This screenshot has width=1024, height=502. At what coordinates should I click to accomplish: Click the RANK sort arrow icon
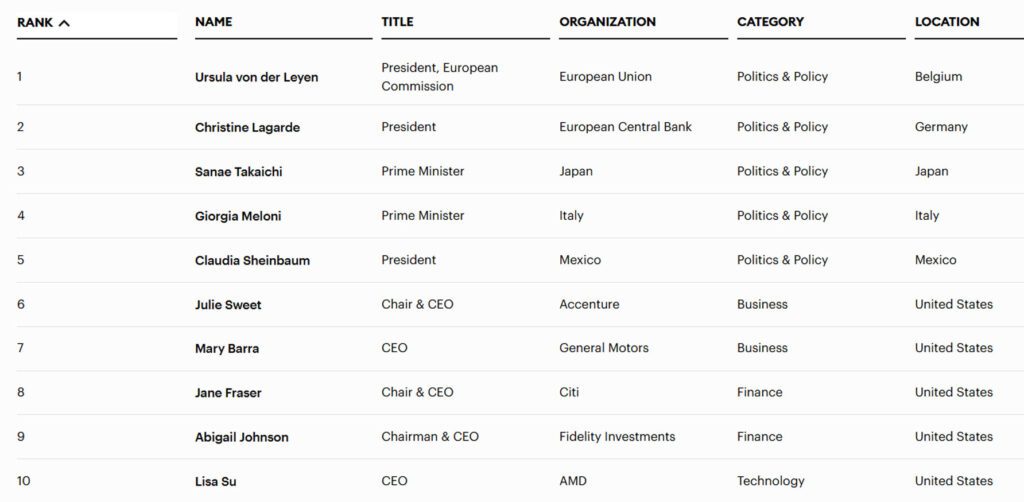pos(64,23)
